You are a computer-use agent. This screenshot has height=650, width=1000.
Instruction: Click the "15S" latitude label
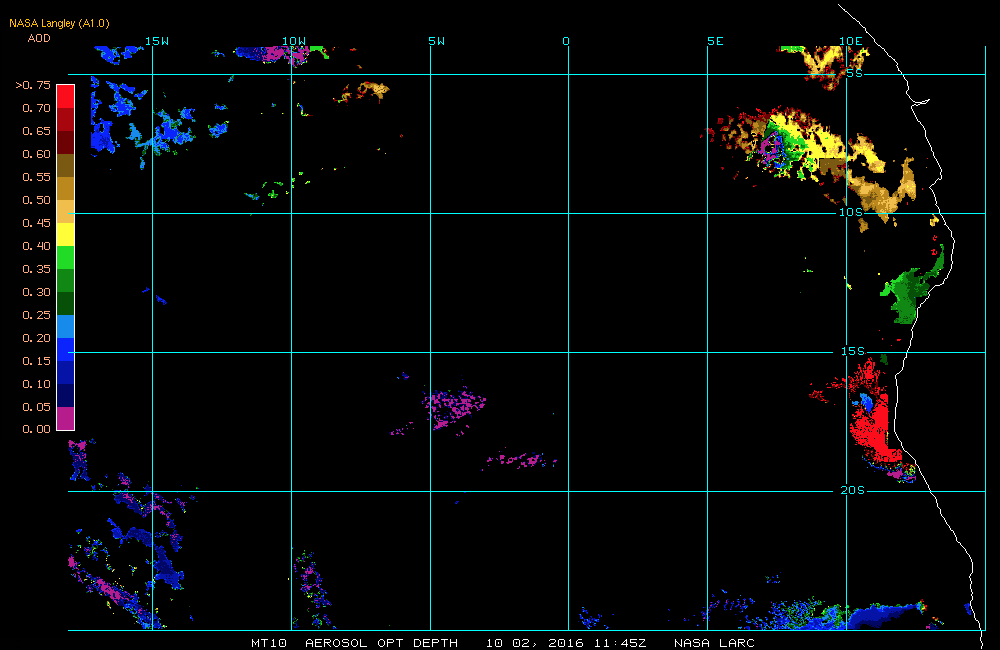[853, 351]
